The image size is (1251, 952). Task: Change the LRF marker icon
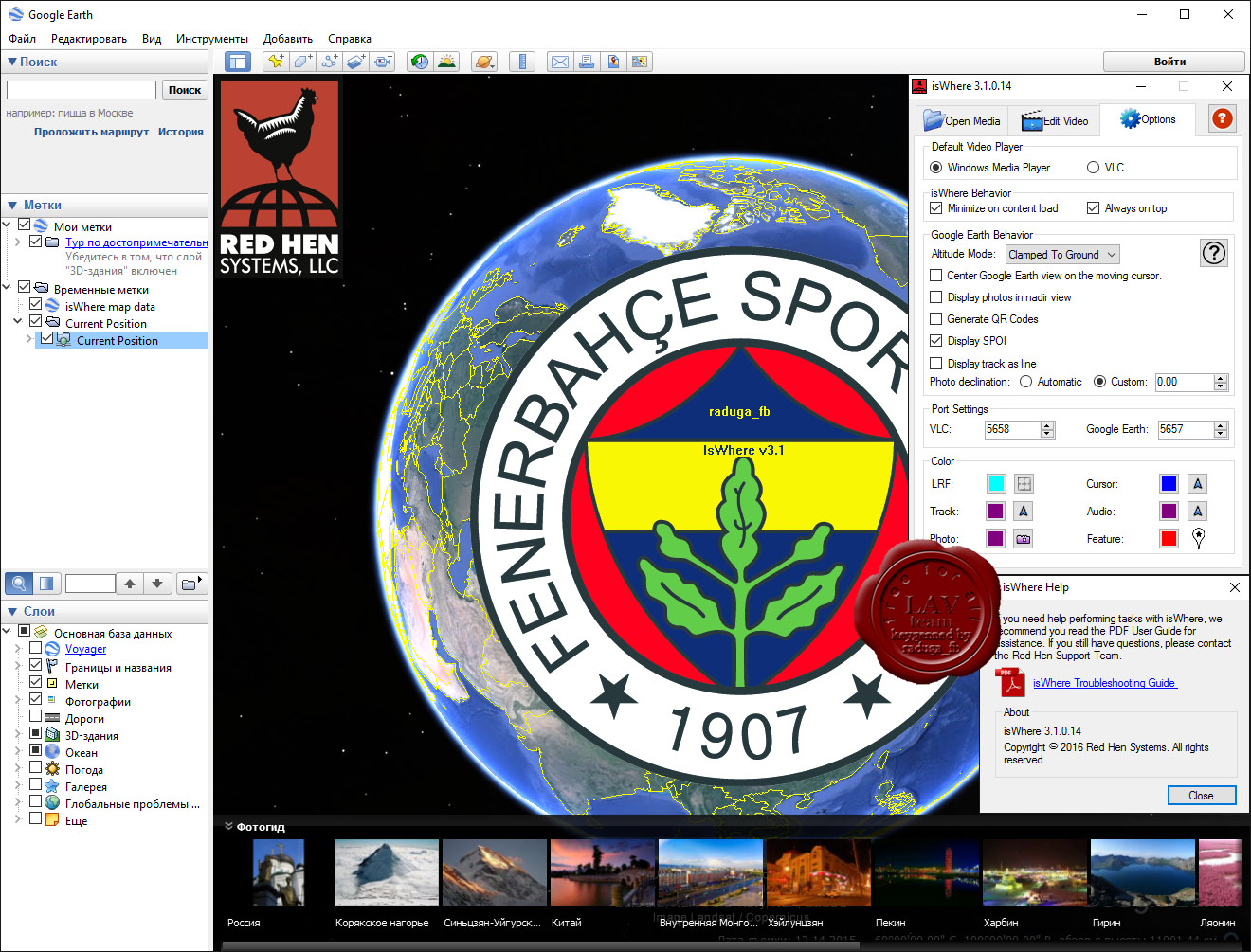click(1024, 483)
